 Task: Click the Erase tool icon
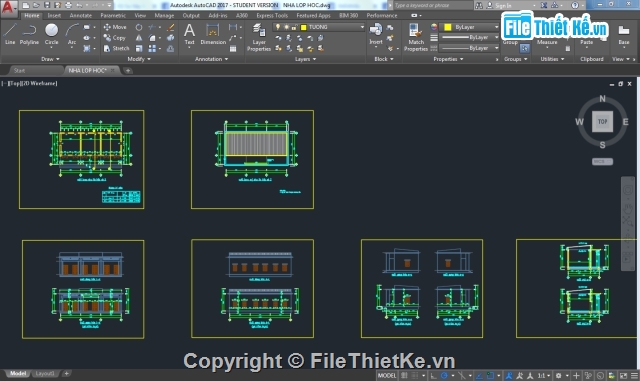pos(171,27)
